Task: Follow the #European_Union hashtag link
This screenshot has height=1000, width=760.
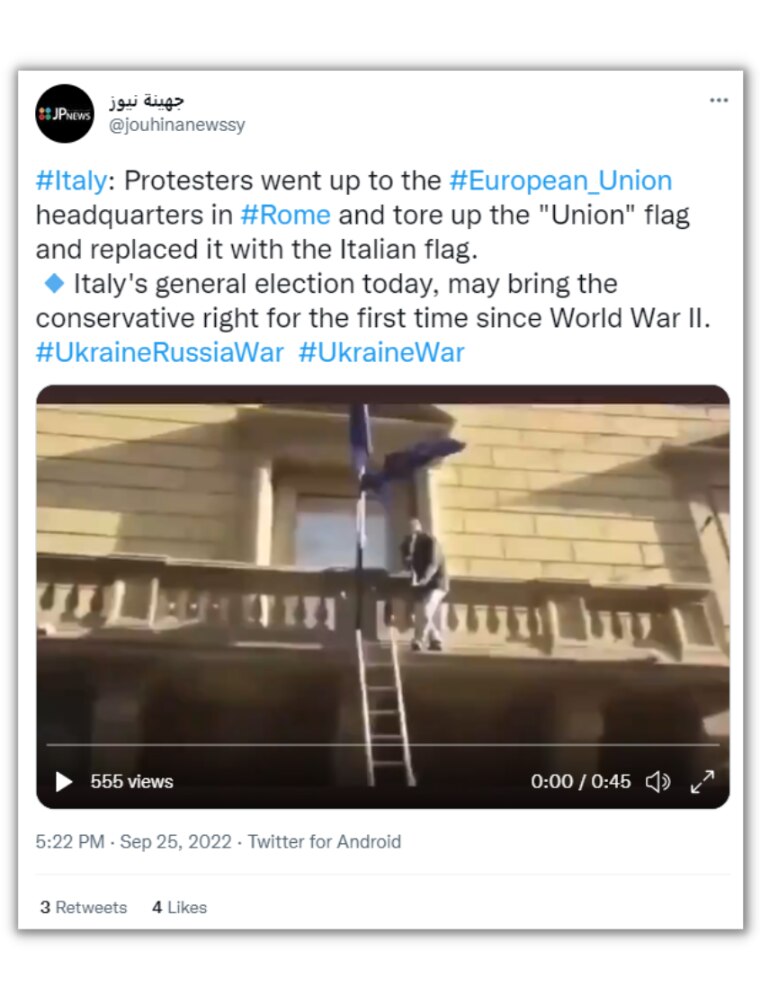Action: [560, 181]
